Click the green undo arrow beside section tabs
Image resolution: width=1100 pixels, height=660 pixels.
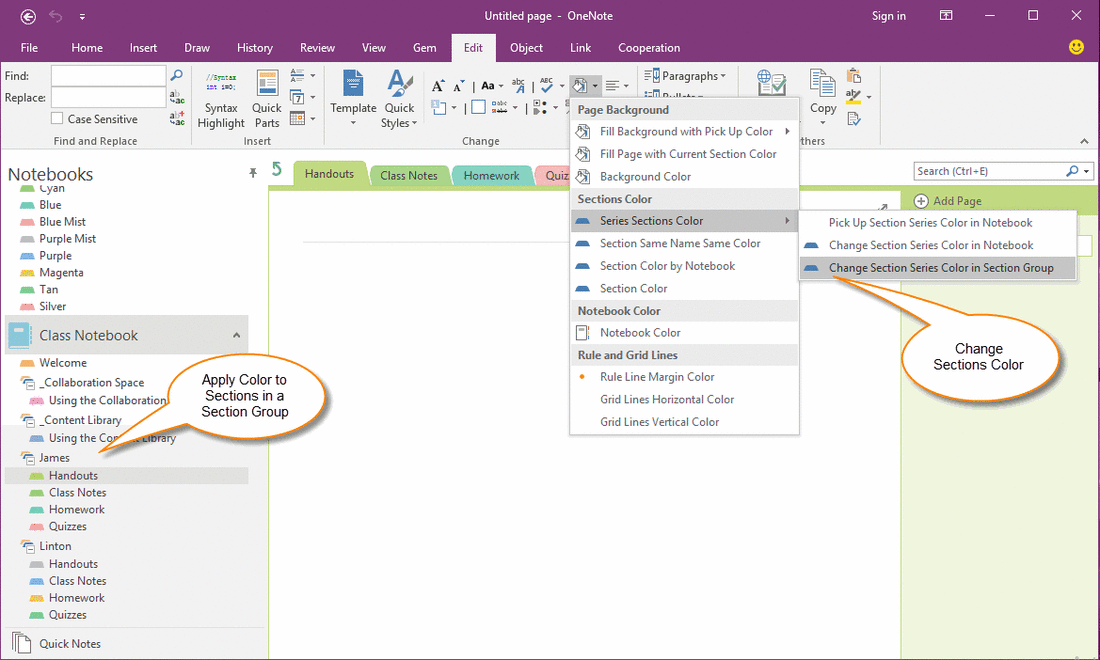coord(277,169)
